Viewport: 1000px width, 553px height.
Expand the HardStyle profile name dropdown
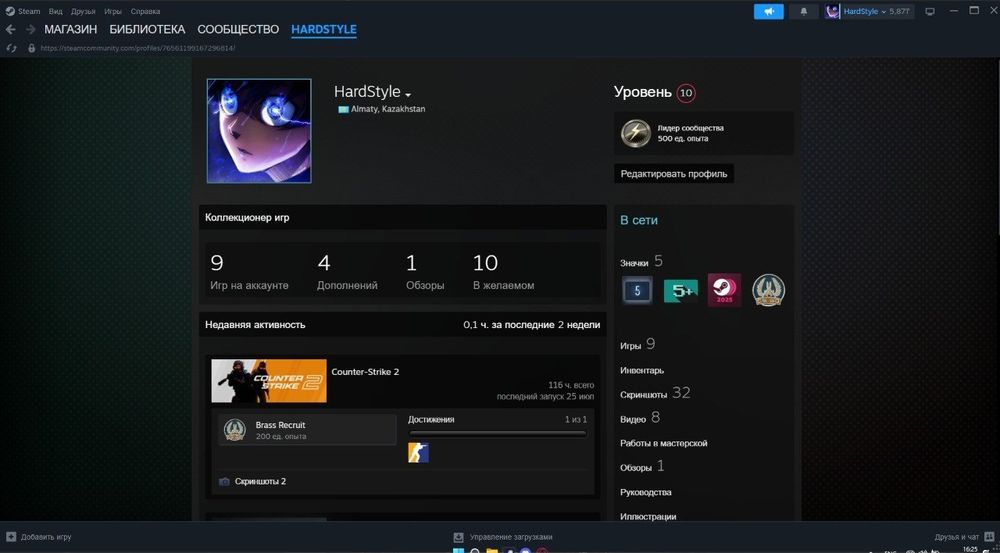(x=408, y=94)
